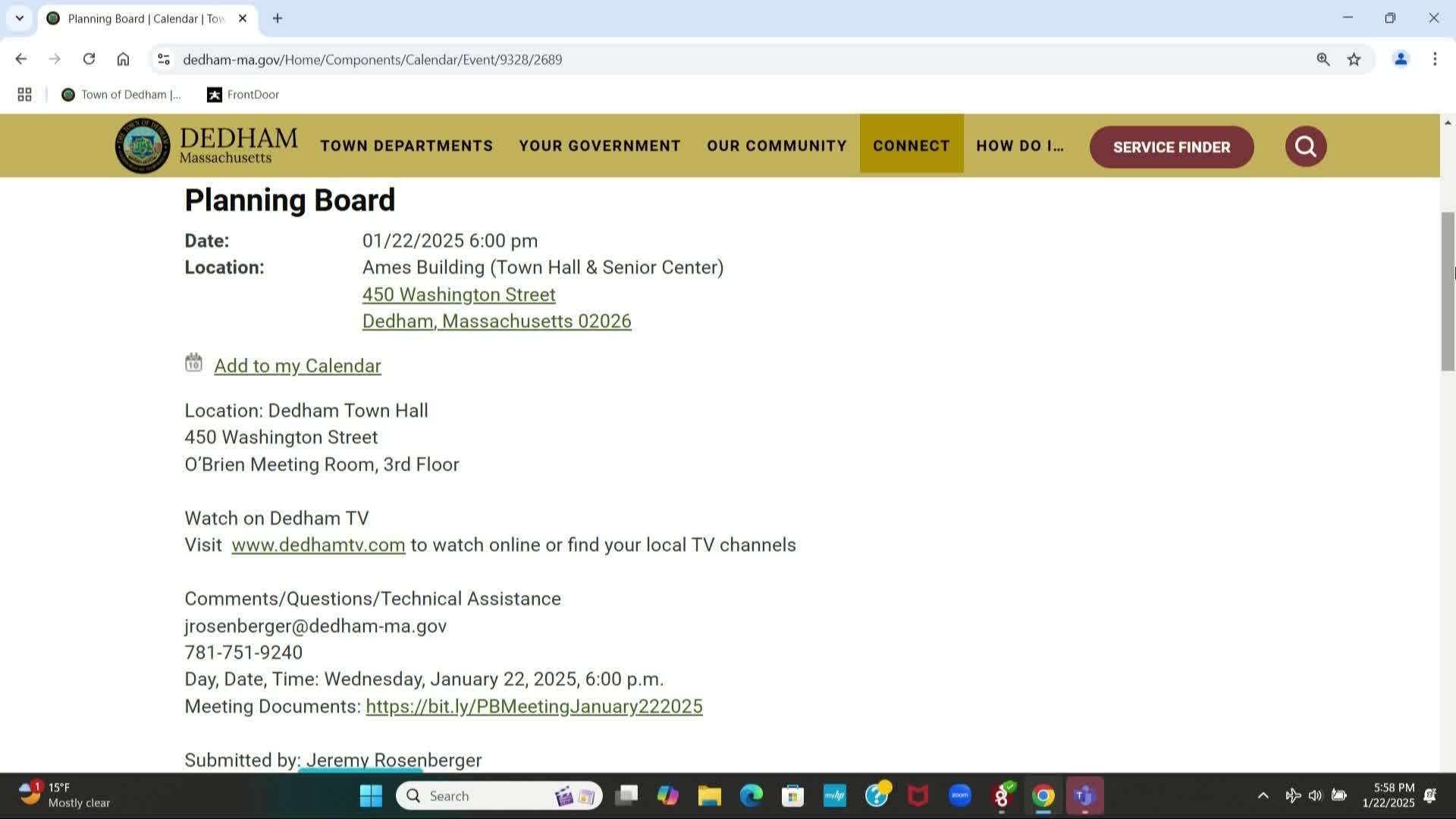Open the weather widget showing 15°F
Image resolution: width=1456 pixels, height=819 pixels.
[64, 795]
